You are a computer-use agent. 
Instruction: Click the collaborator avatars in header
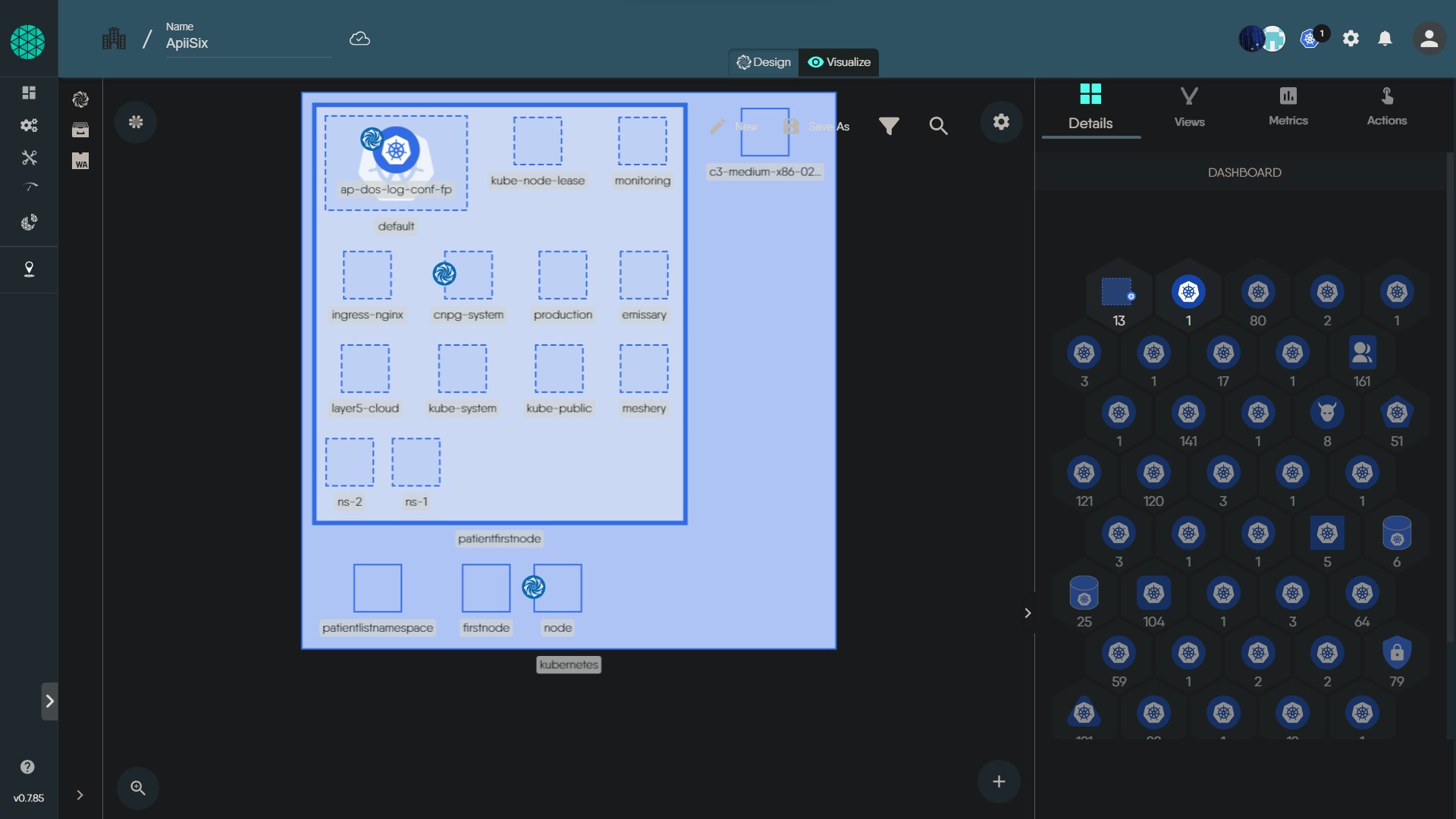click(1263, 38)
